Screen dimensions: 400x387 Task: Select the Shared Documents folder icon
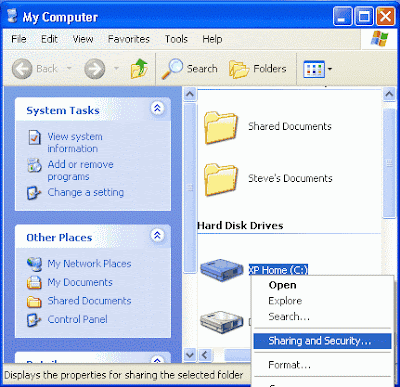(x=221, y=127)
